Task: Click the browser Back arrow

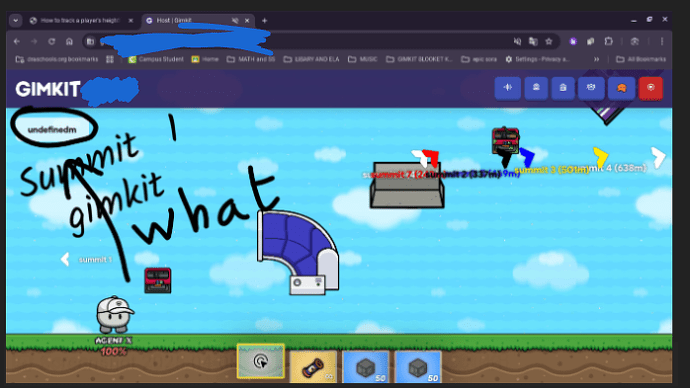Action: [17, 41]
